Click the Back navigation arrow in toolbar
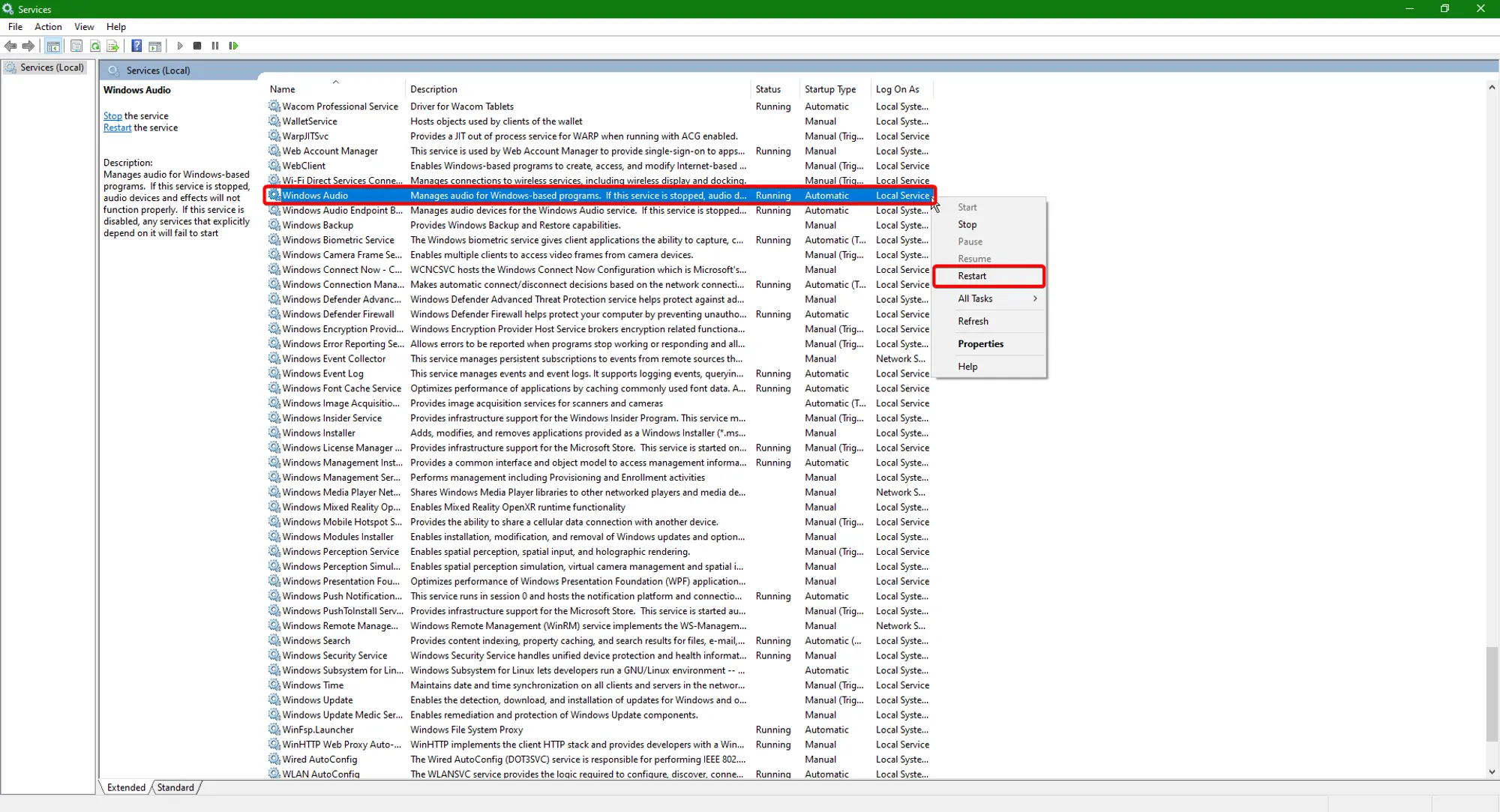This screenshot has width=1500, height=812. coord(10,46)
